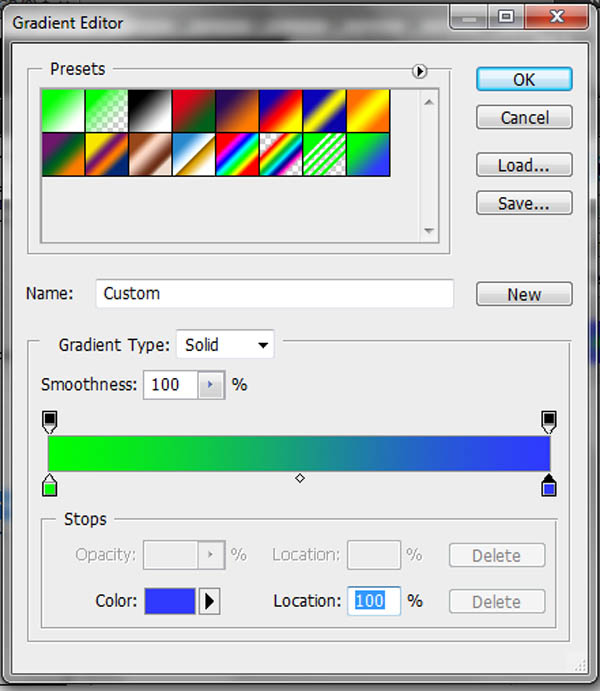Click the blue color stop marker
The image size is (600, 691).
(548, 488)
